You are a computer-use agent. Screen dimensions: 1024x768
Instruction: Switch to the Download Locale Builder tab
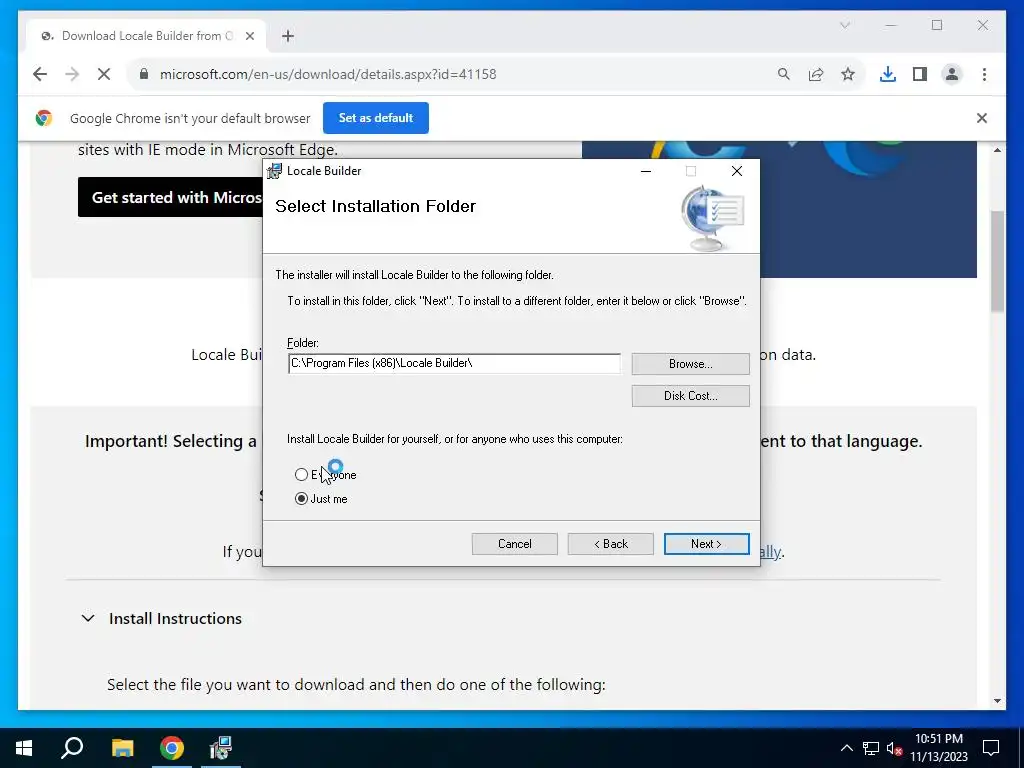click(146, 36)
